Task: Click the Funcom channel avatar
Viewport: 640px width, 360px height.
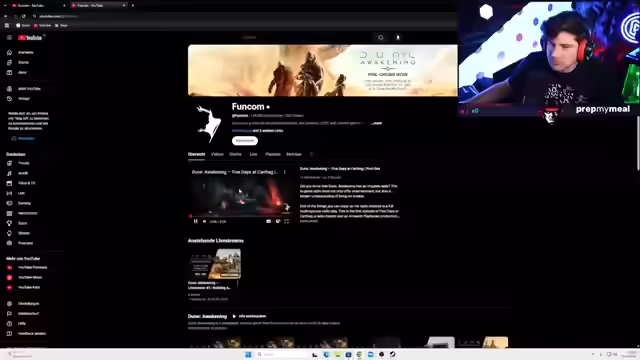Action: tap(209, 124)
